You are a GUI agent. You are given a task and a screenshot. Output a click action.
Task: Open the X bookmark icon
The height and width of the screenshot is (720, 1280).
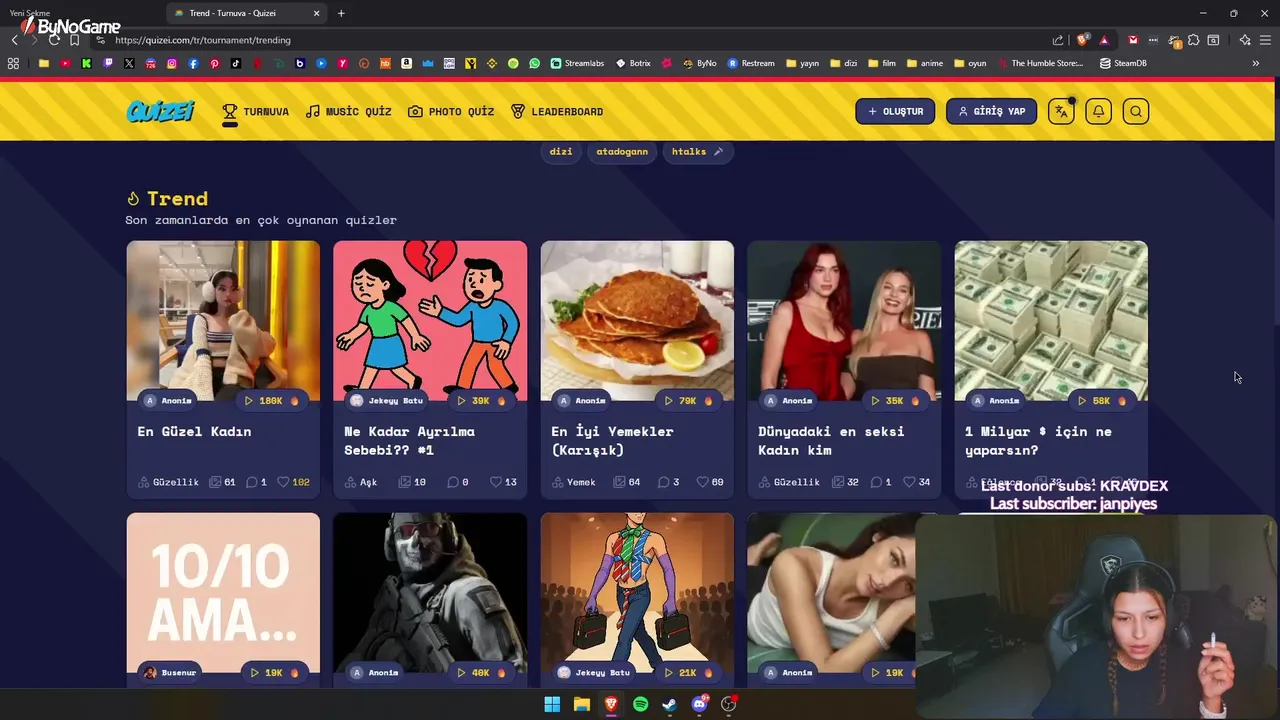tap(129, 63)
